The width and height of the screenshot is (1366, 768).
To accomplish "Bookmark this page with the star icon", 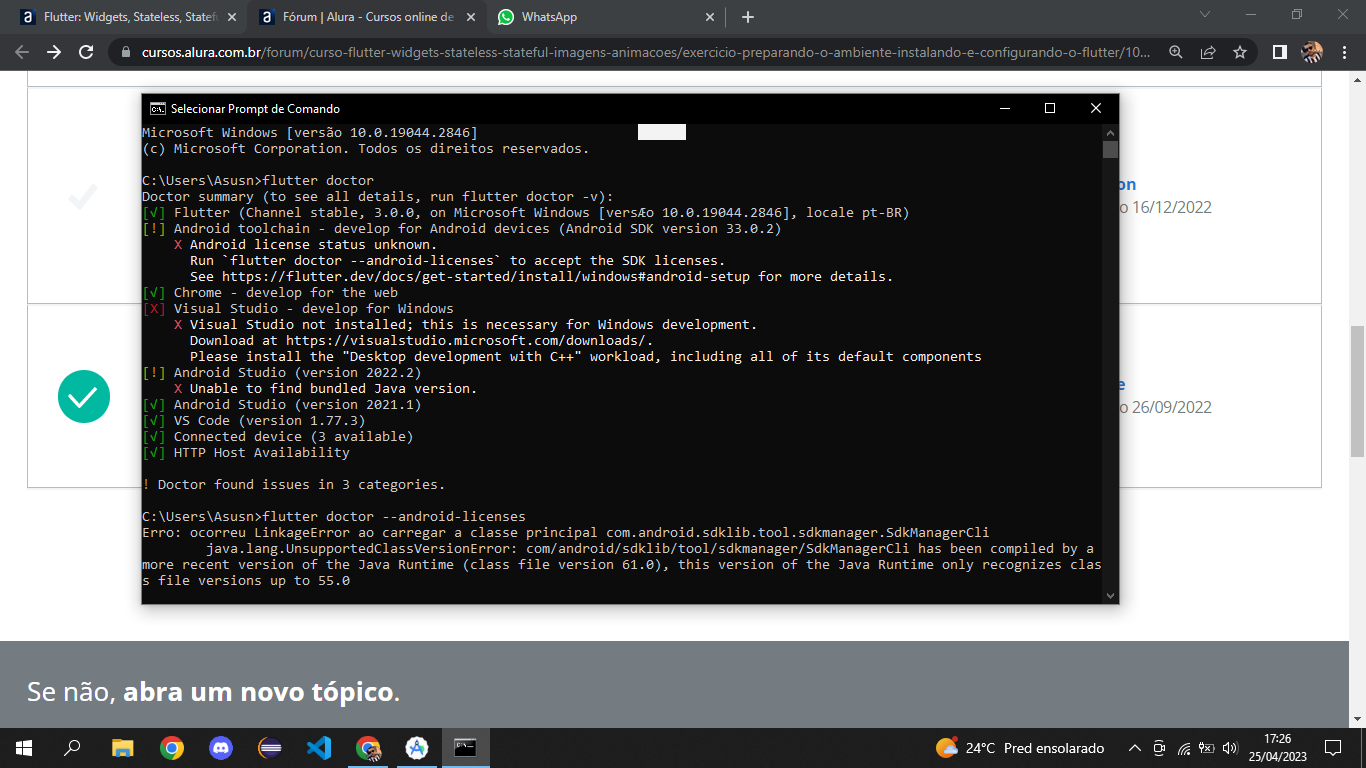I will [x=1240, y=52].
